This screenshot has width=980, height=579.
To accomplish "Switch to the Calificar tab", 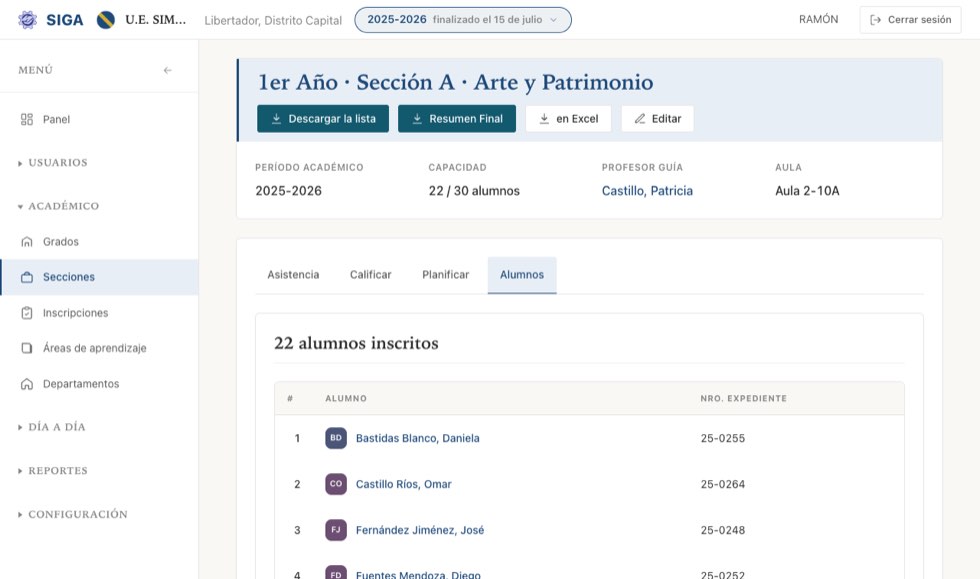I will 371,275.
